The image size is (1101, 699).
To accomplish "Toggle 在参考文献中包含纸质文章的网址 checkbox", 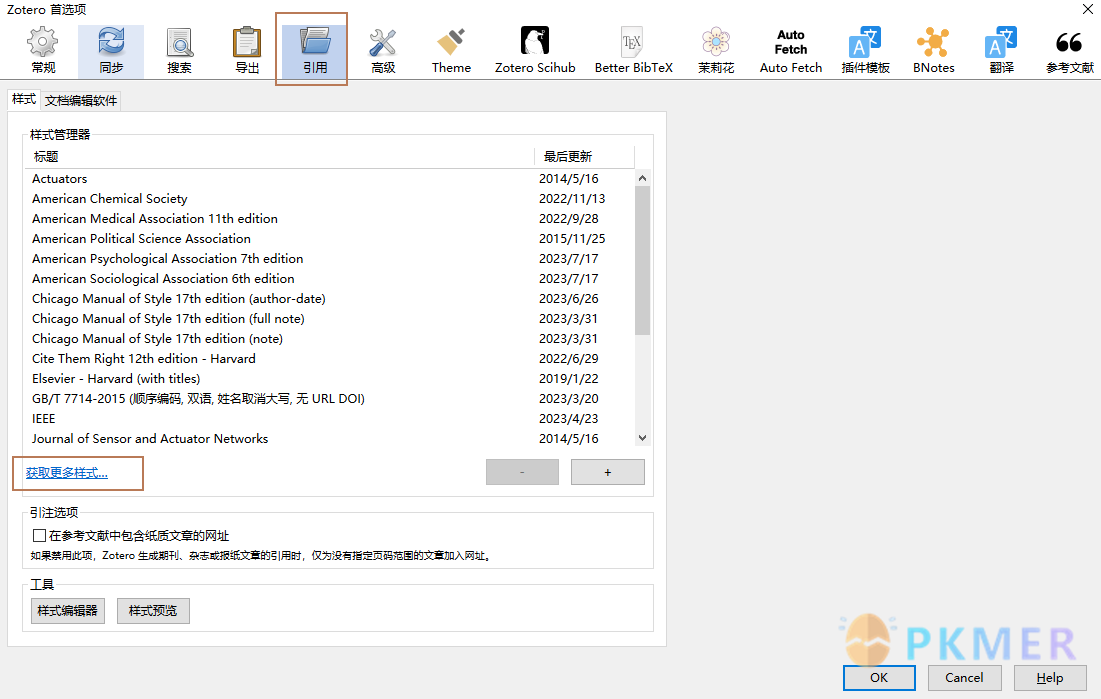I will (x=39, y=535).
